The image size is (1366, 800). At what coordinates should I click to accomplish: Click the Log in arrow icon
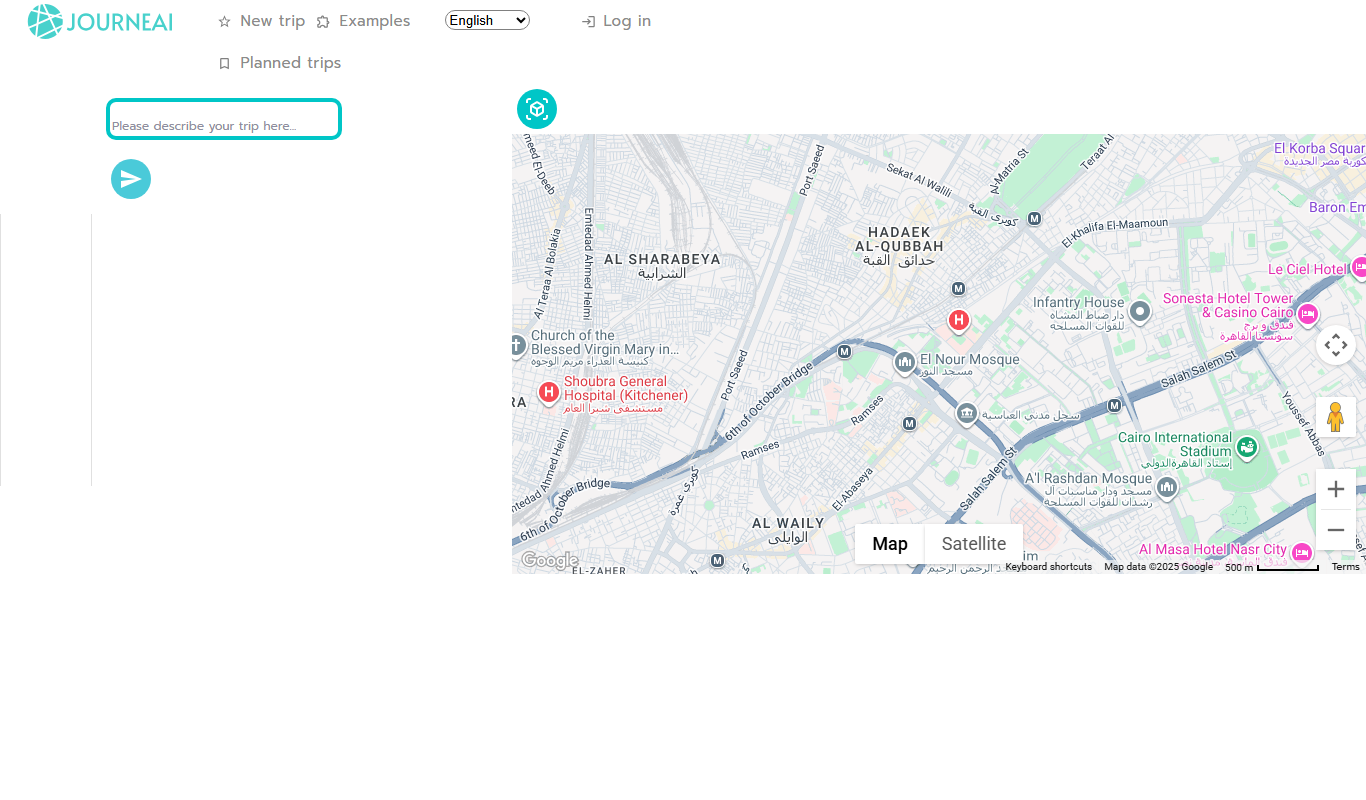pos(588,22)
